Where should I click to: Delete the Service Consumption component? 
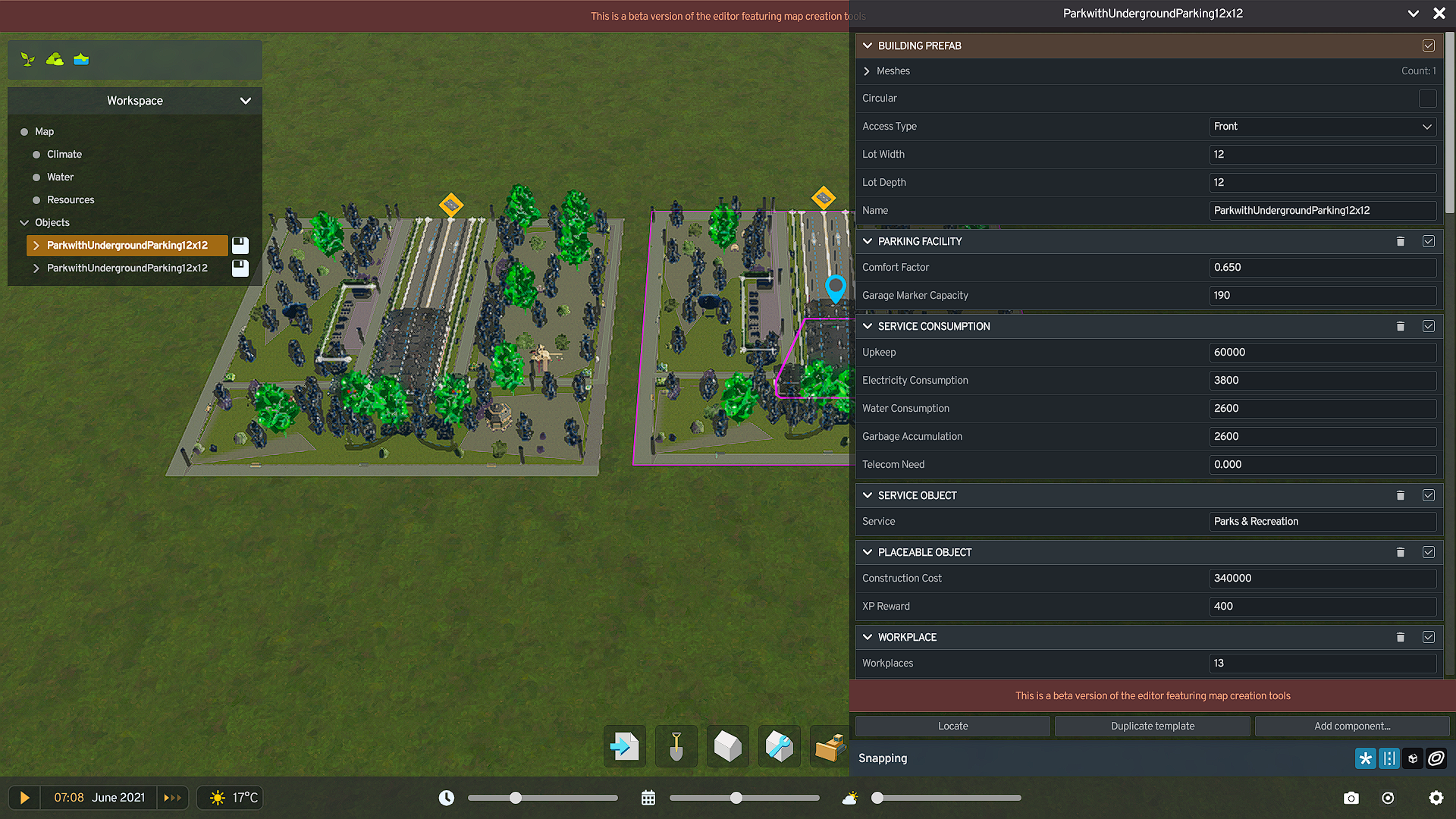pyautogui.click(x=1401, y=326)
